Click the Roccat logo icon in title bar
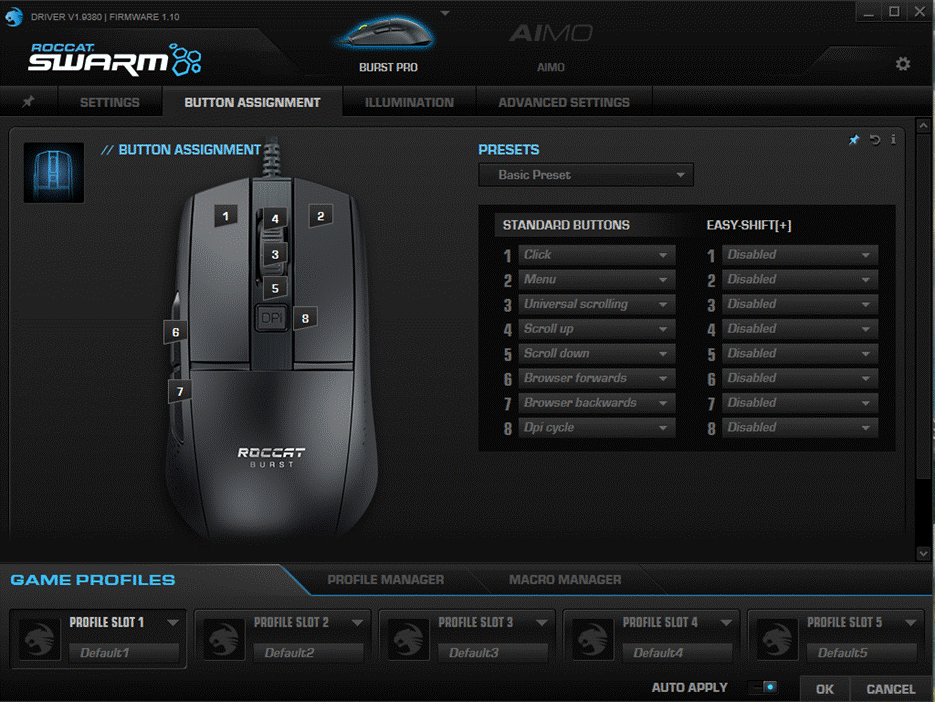935x702 pixels. coord(13,16)
